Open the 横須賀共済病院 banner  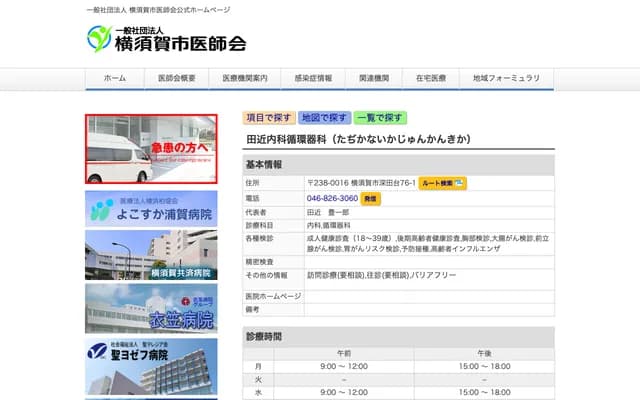point(151,256)
